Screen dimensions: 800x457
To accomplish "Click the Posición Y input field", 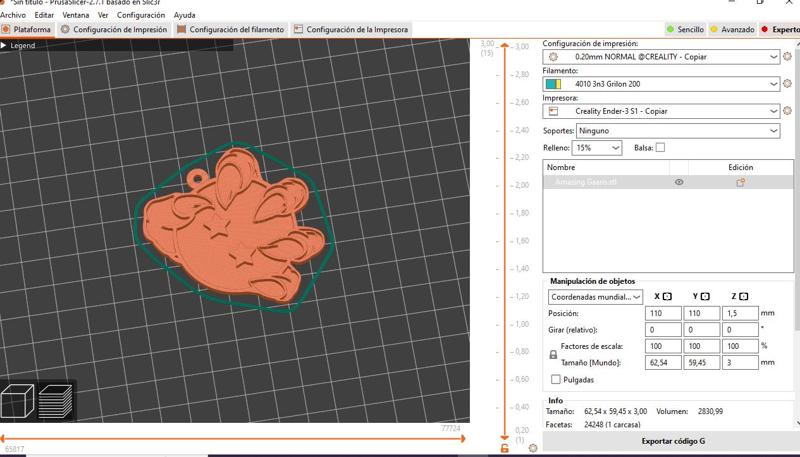I will click(x=702, y=313).
